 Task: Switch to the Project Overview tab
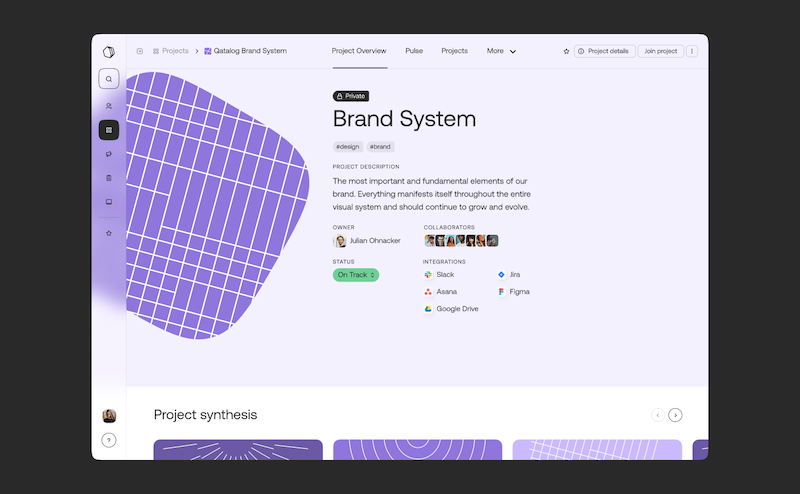coord(359,51)
